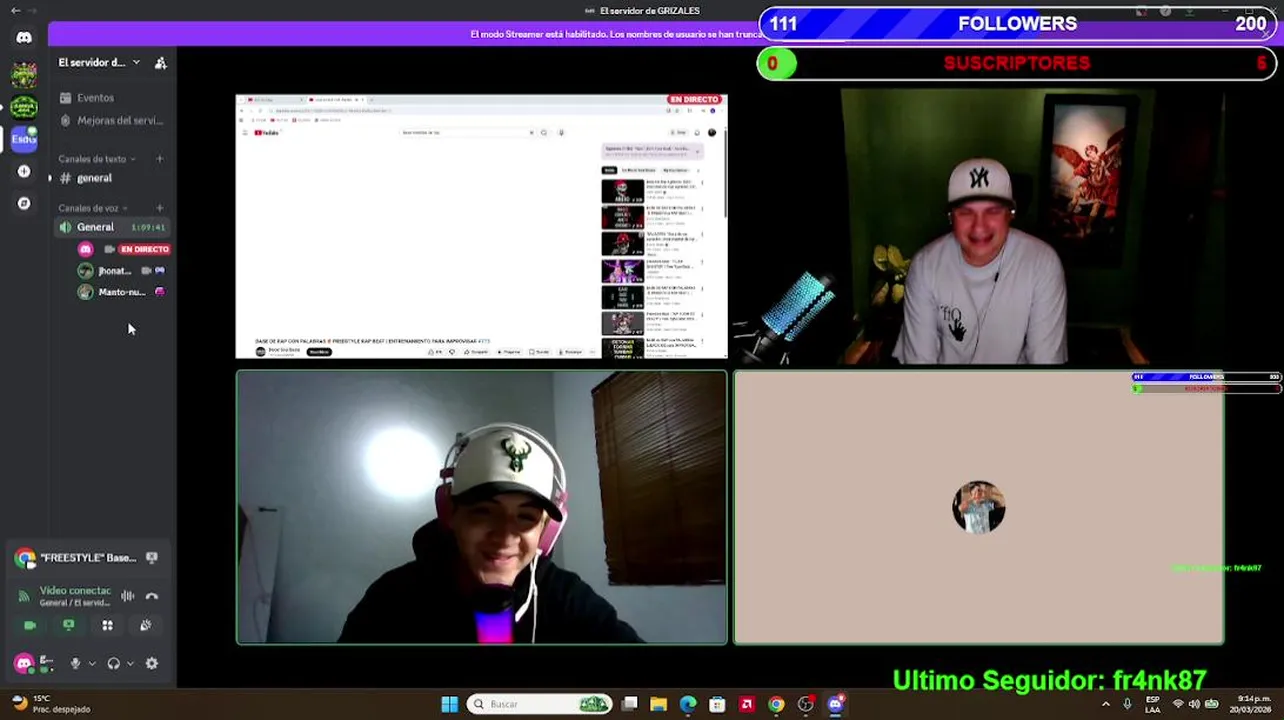The width and height of the screenshot is (1284, 720).
Task: Select voice user 'Manto-nu...'
Action: (123, 292)
